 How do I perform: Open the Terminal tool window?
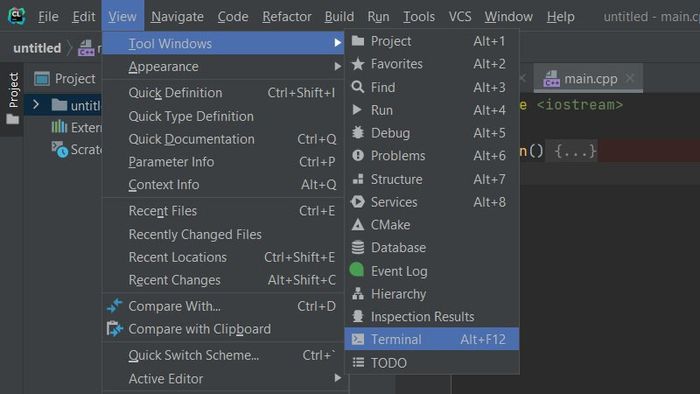[x=431, y=339]
